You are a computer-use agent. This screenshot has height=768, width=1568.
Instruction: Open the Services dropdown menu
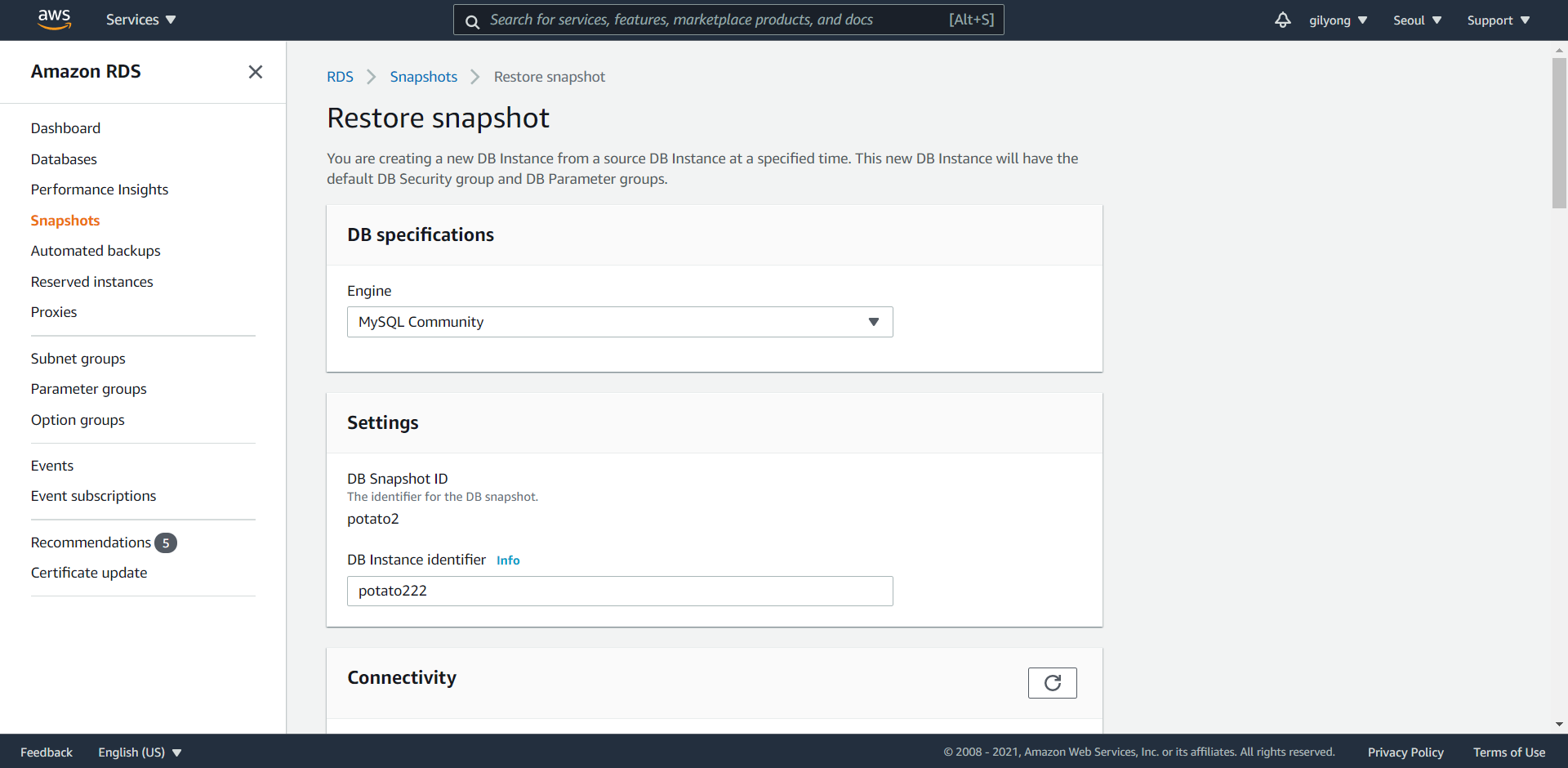coord(140,20)
